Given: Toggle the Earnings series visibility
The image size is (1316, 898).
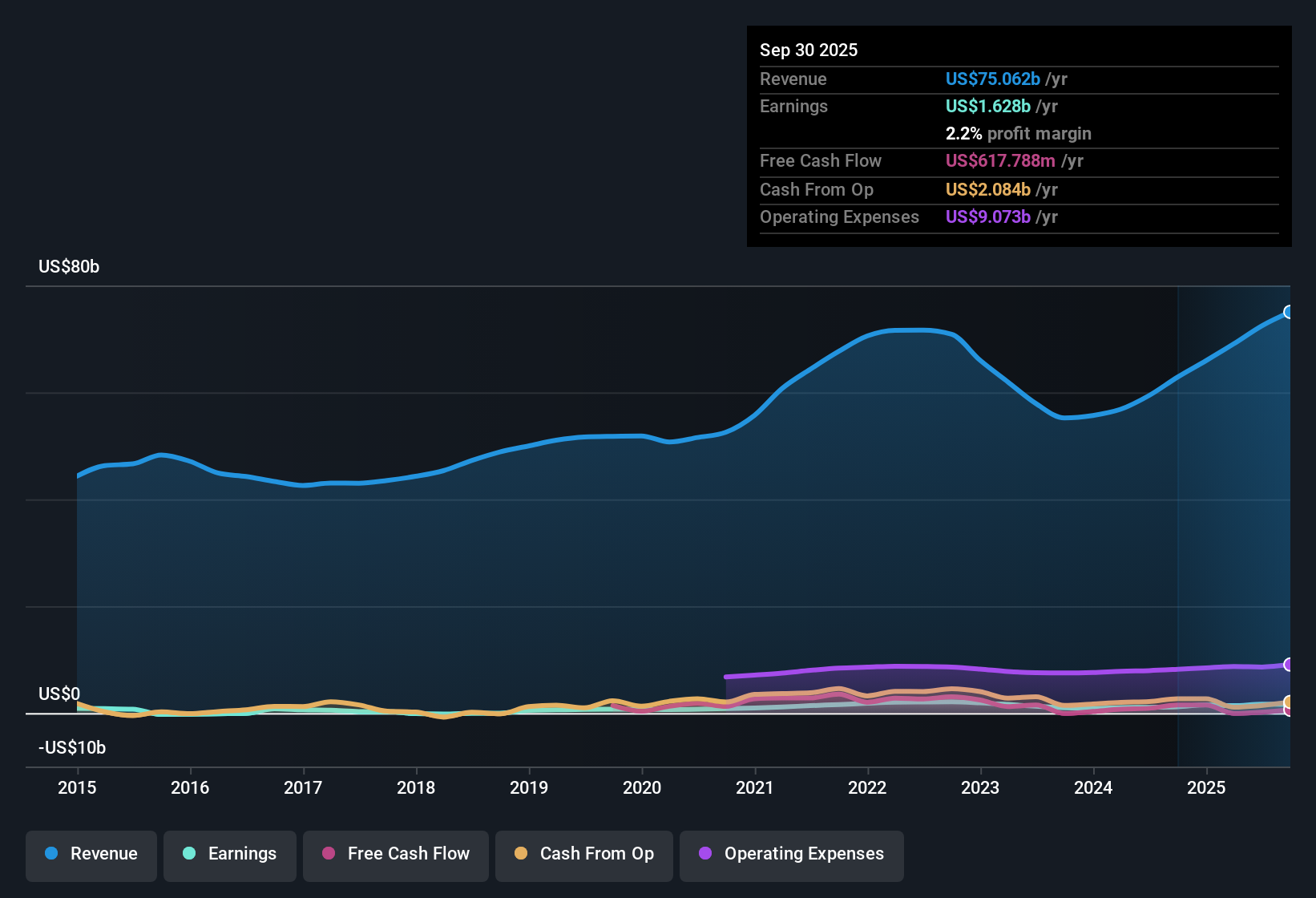Looking at the screenshot, I should click(x=230, y=854).
